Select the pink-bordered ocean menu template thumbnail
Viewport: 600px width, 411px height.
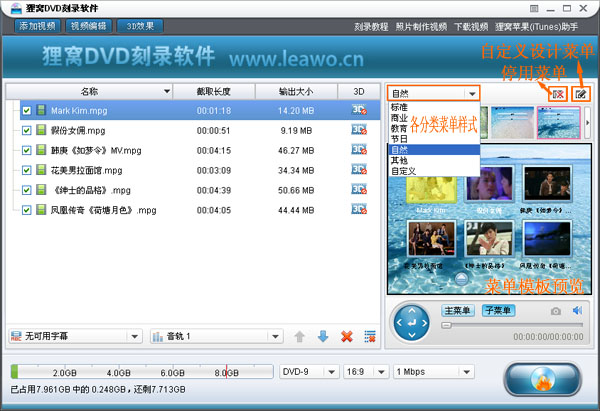[559, 122]
